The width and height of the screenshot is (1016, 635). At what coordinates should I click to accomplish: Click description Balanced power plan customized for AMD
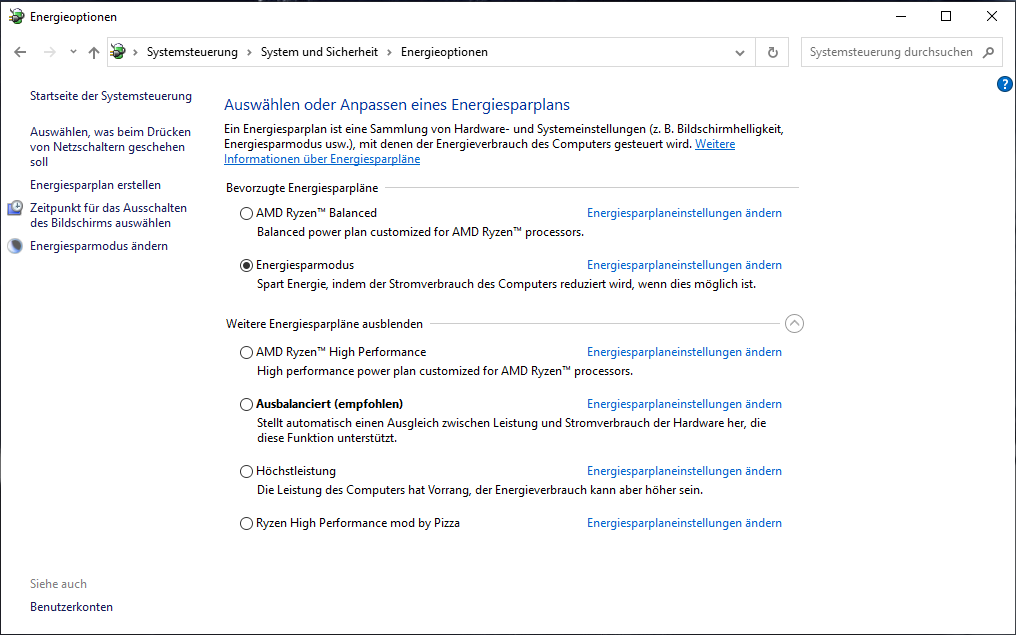click(421, 232)
